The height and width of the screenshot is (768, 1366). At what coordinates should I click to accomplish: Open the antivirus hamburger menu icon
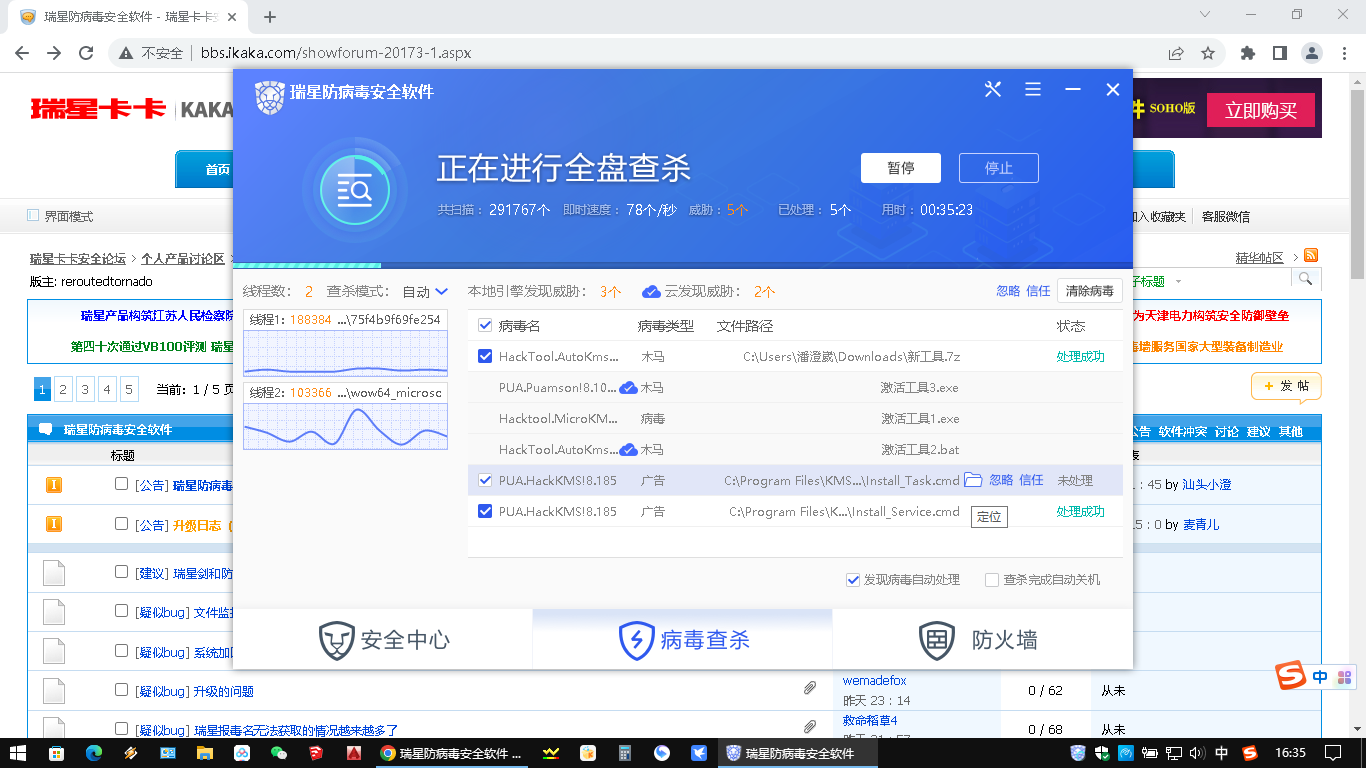(1033, 90)
